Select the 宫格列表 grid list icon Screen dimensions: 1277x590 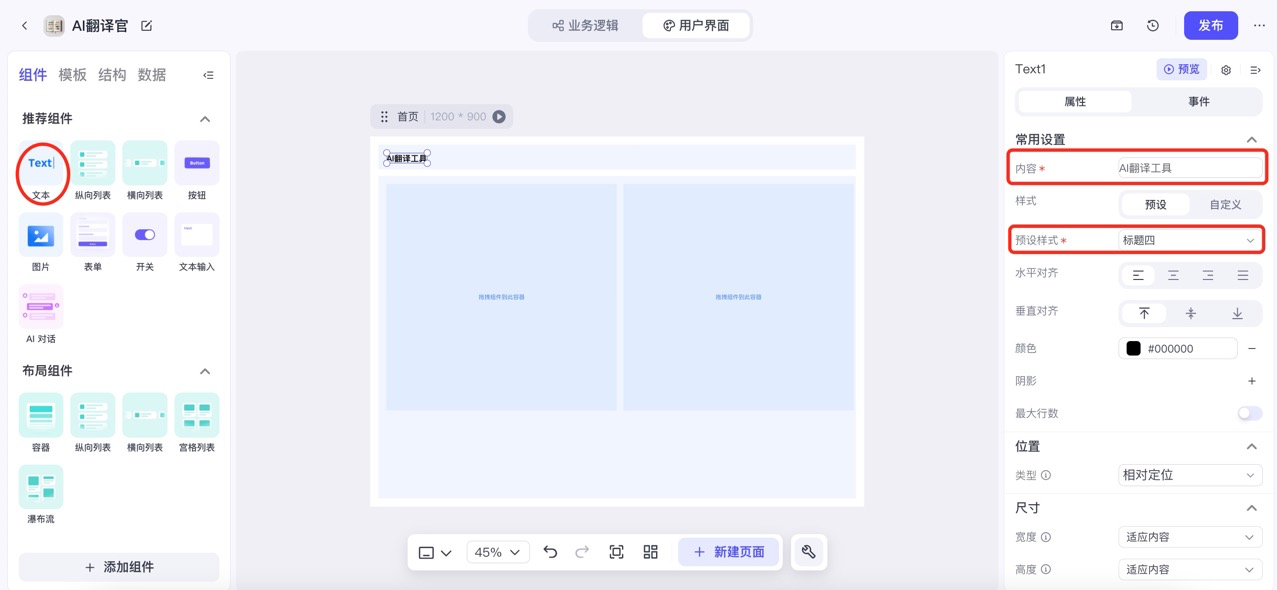tap(196, 415)
